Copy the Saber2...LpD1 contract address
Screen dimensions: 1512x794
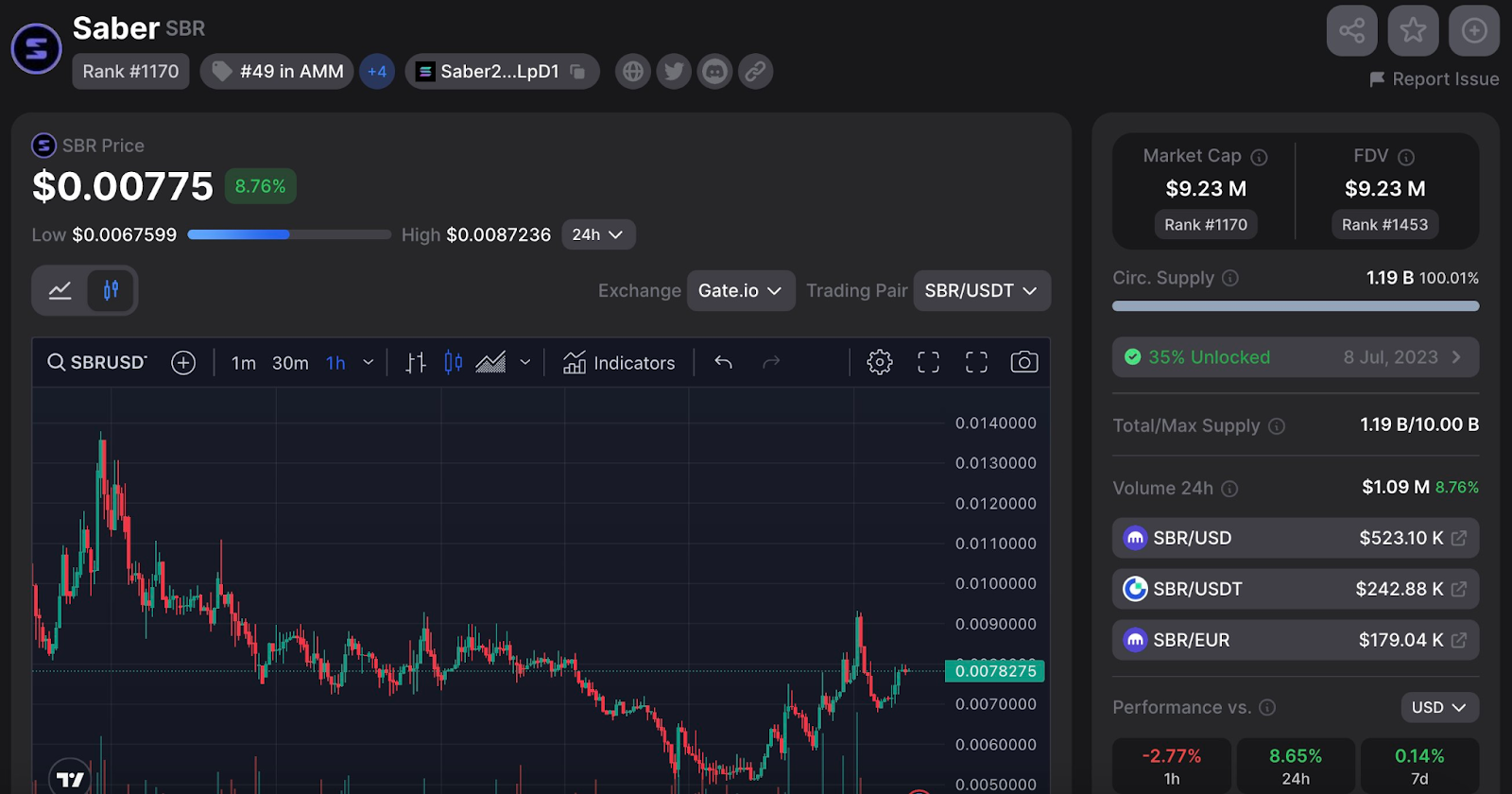[x=577, y=72]
